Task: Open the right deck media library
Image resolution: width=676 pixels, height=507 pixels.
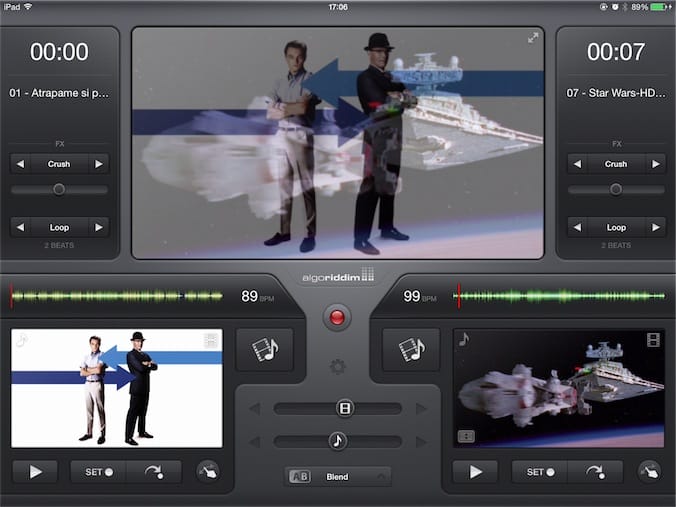Action: tap(411, 350)
